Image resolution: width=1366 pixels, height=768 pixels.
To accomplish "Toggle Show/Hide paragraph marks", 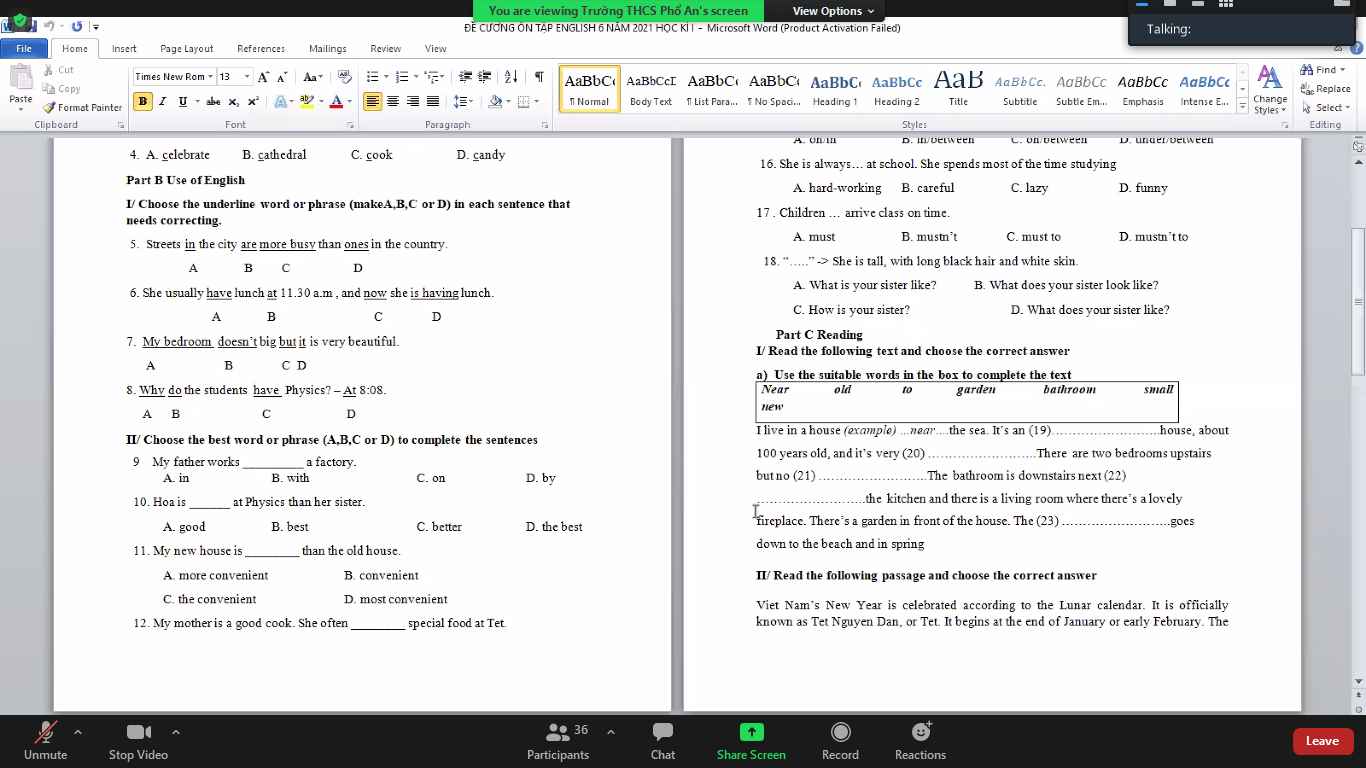I will click(539, 77).
